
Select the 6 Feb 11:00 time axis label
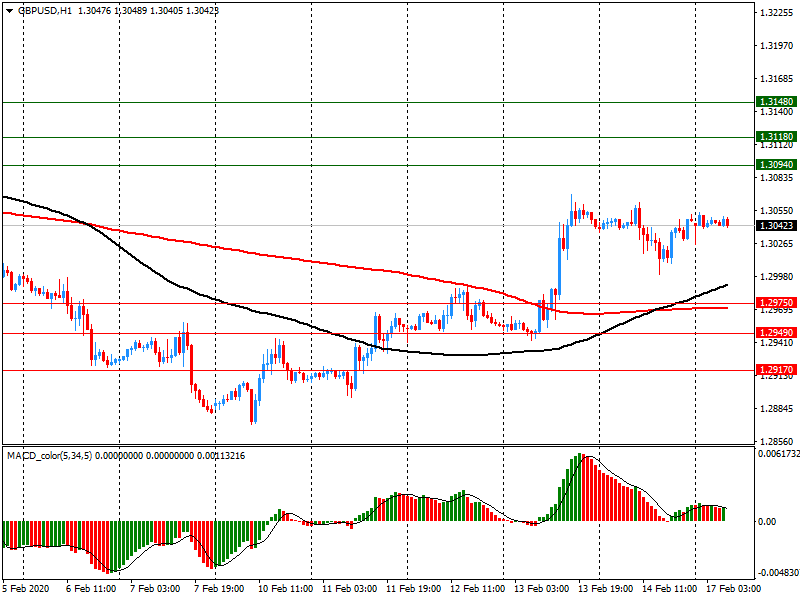click(91, 589)
